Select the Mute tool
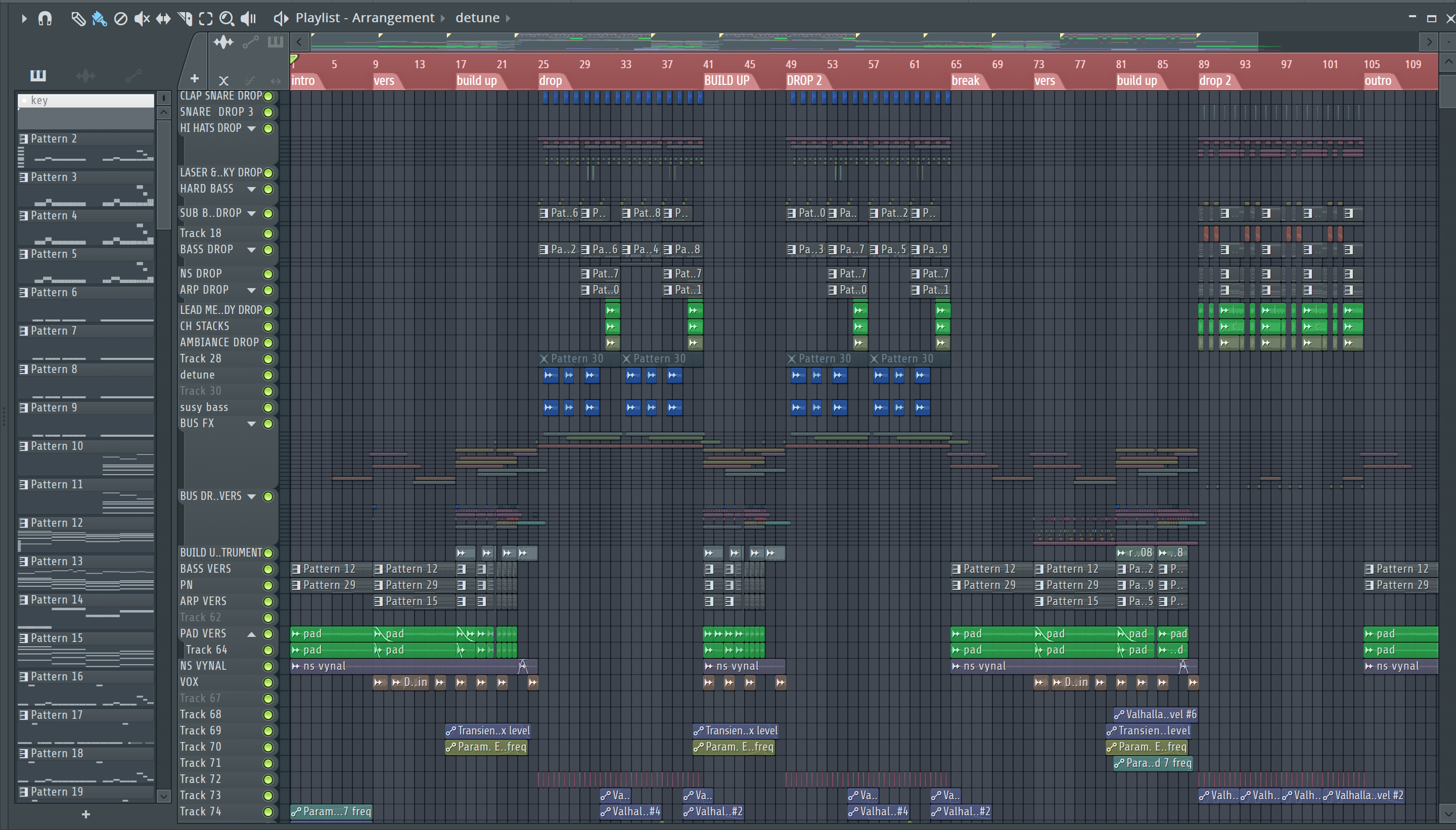This screenshot has width=1456, height=830. click(x=142, y=19)
